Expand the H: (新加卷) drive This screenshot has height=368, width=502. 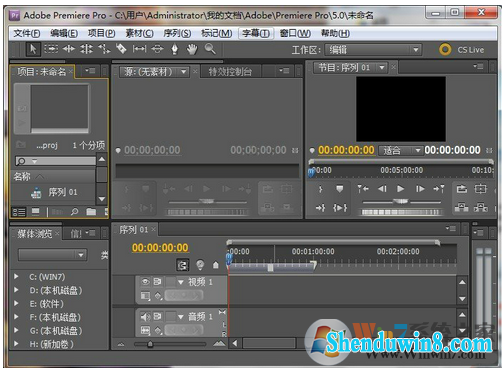click(16, 344)
